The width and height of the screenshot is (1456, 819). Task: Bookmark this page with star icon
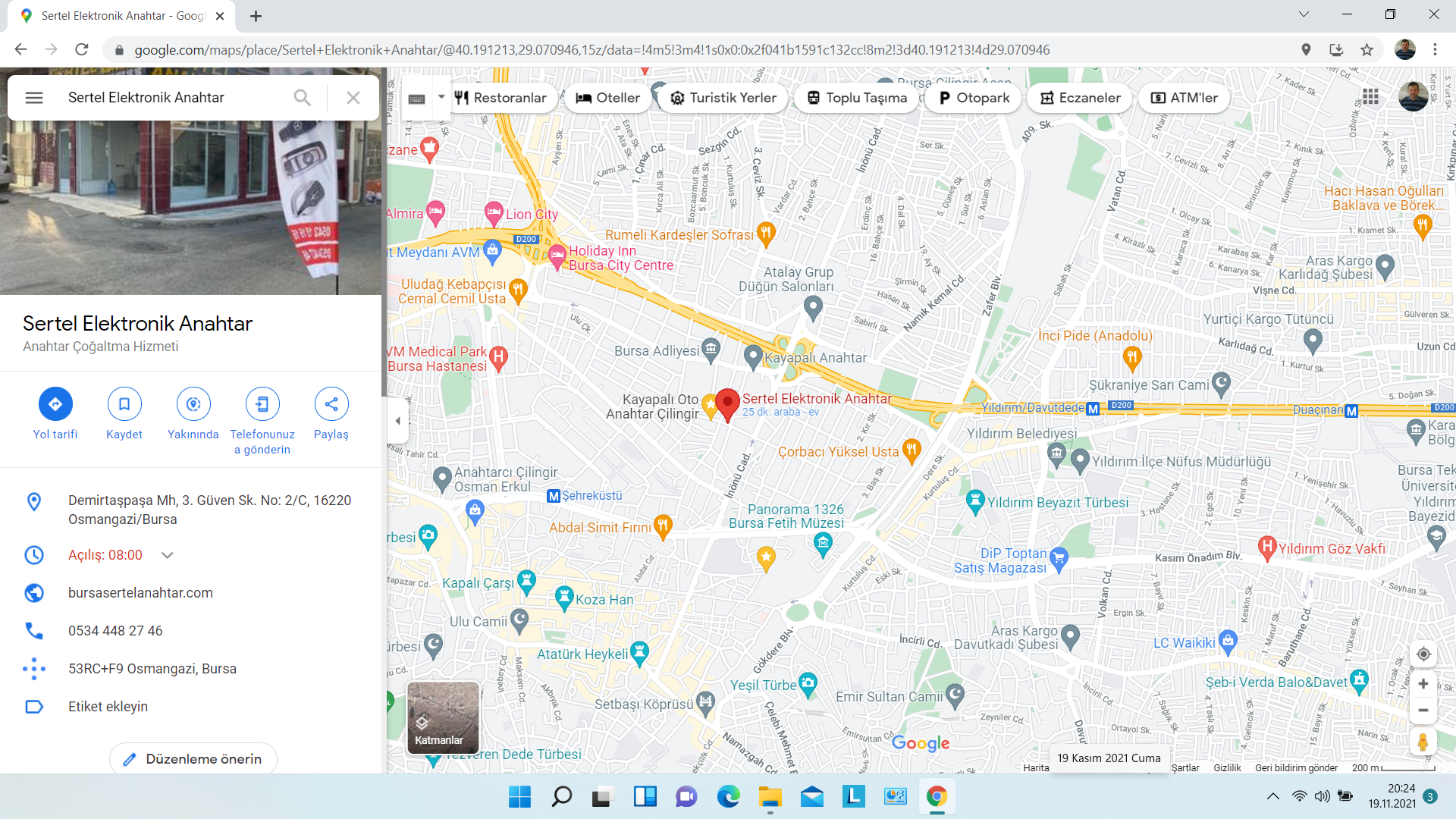pos(1367,50)
